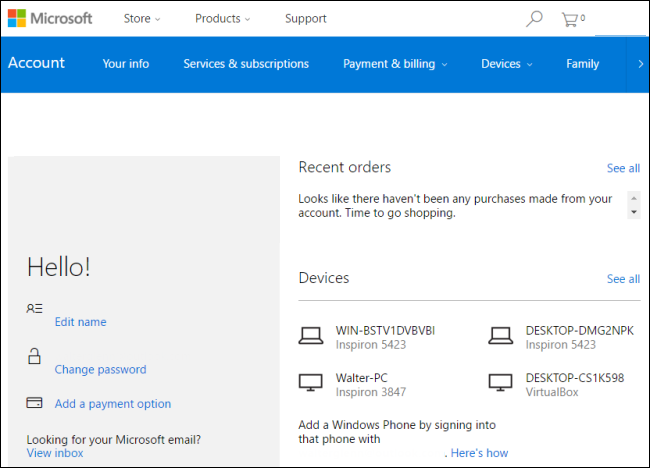Expand the Payment & billing dropdown
This screenshot has width=650, height=468.
click(x=395, y=64)
